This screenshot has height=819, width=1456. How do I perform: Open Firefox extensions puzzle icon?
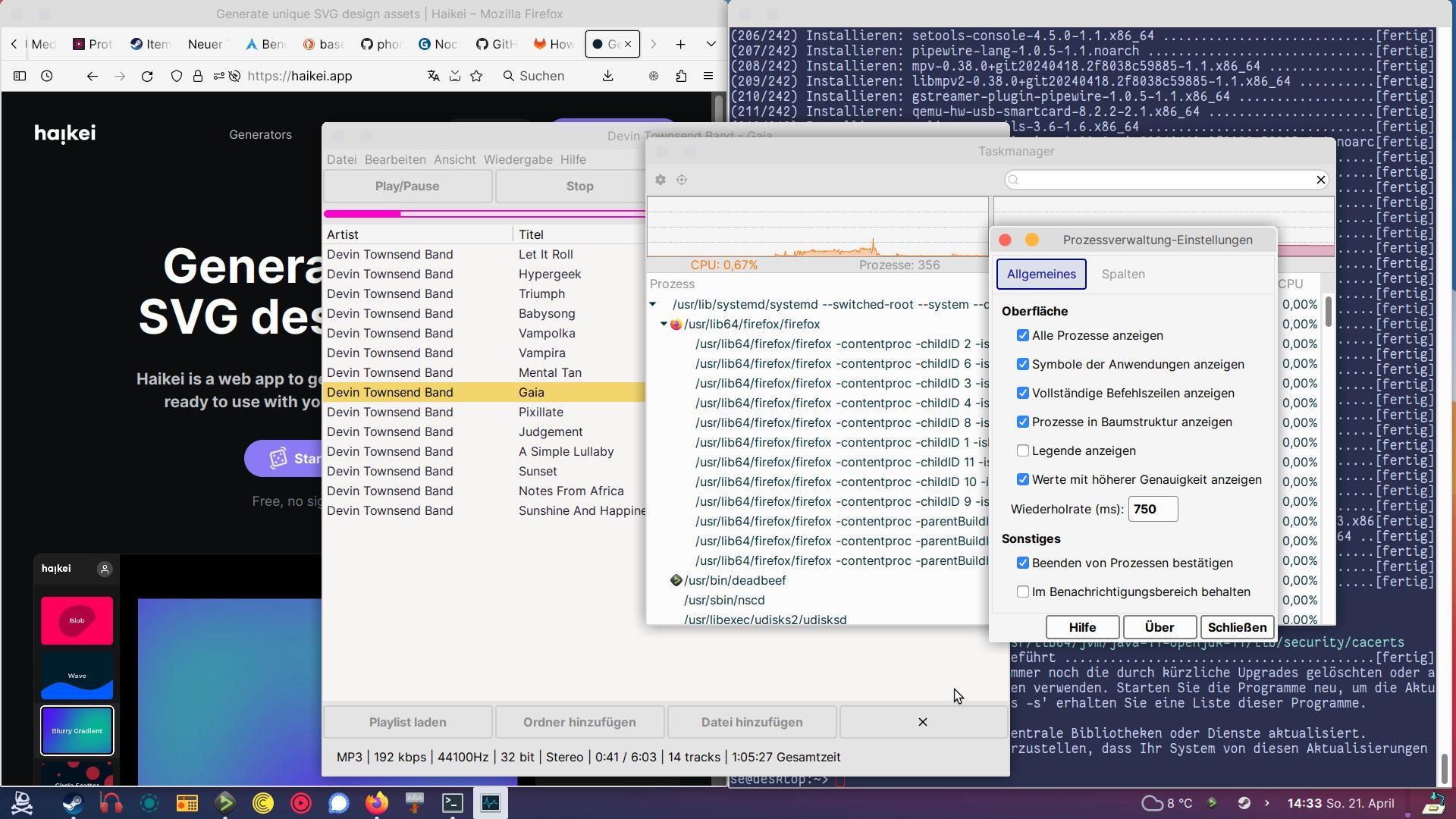[x=681, y=76]
